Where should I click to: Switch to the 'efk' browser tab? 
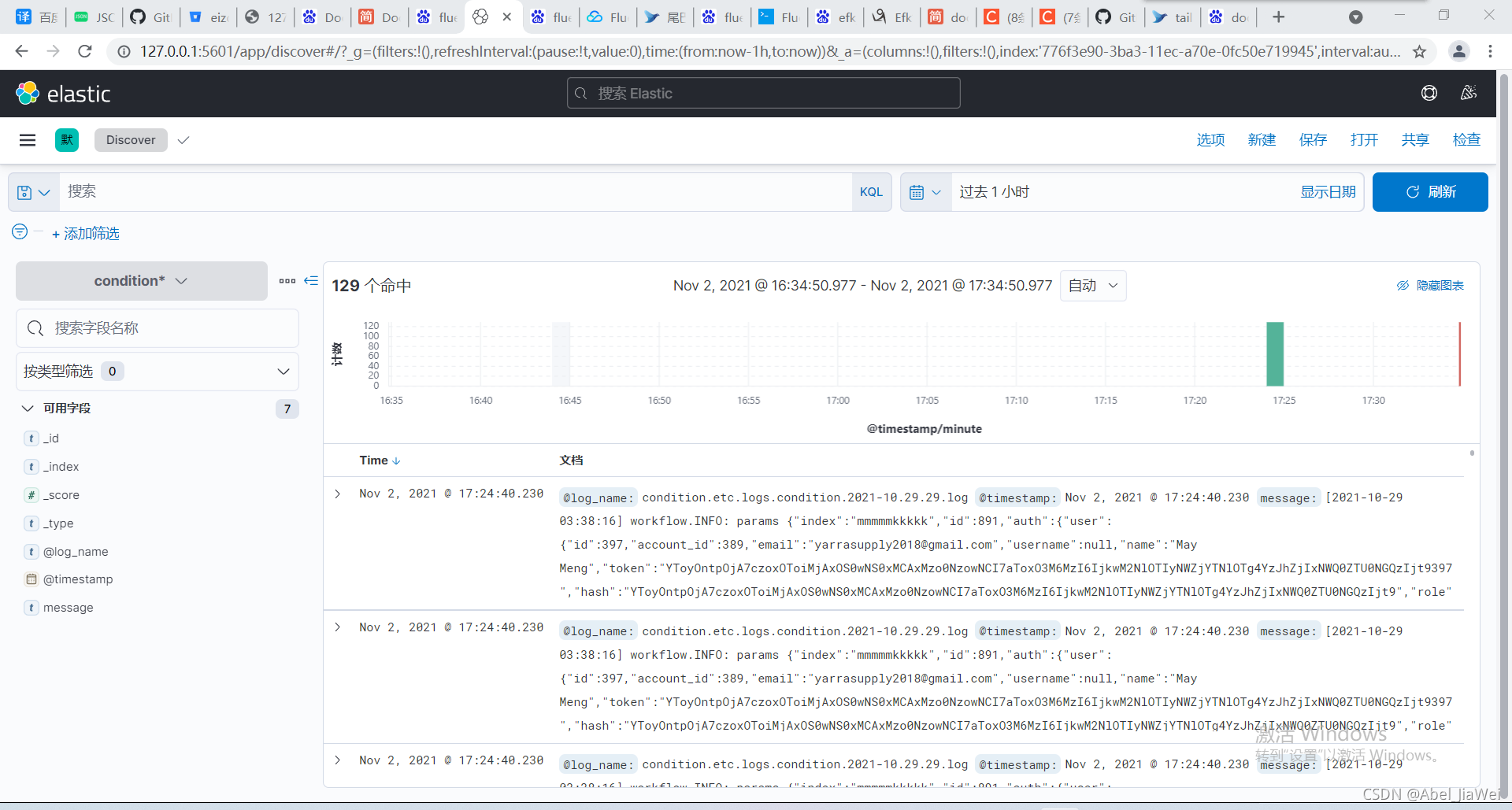tap(836, 17)
